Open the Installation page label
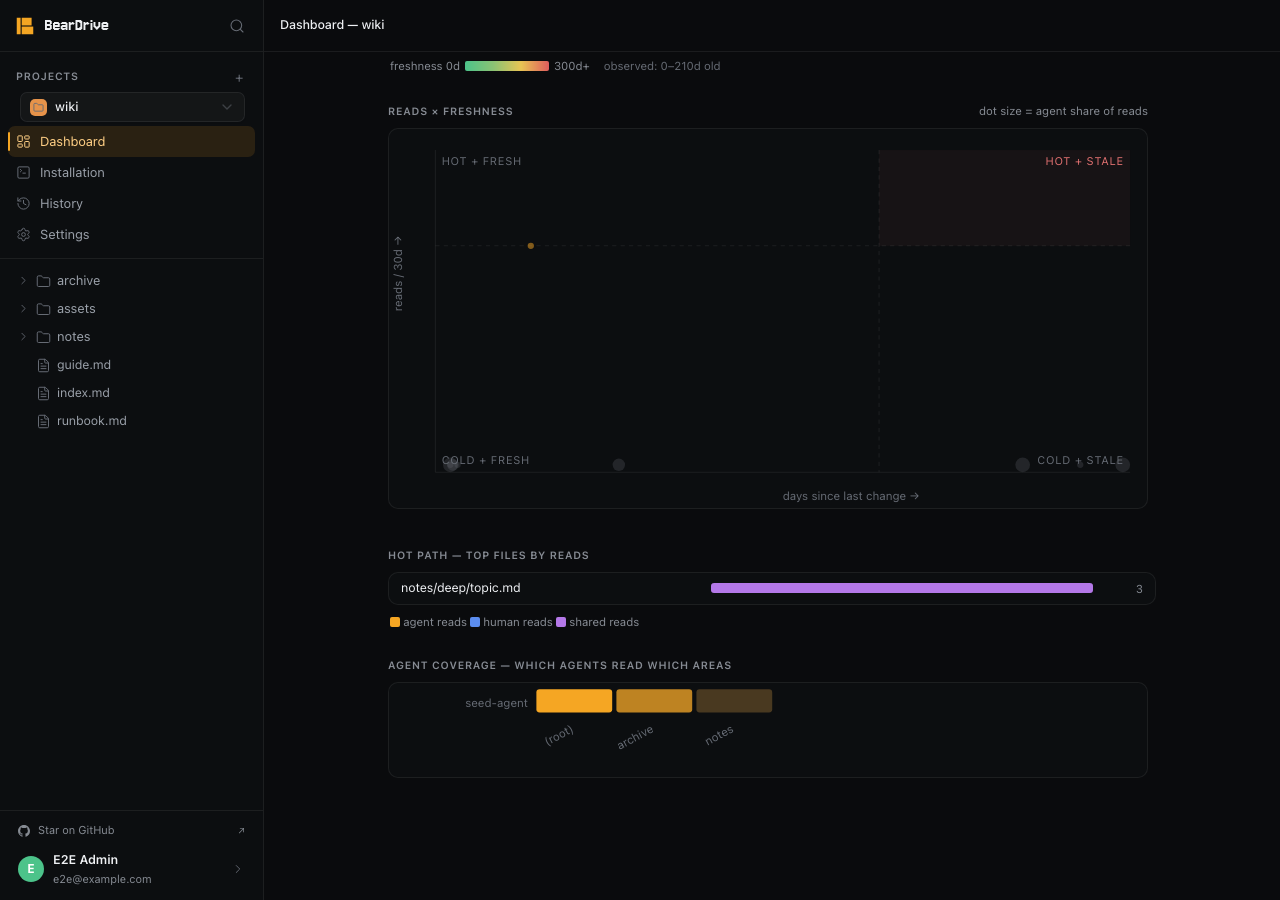Image resolution: width=1280 pixels, height=900 pixels. [x=72, y=173]
